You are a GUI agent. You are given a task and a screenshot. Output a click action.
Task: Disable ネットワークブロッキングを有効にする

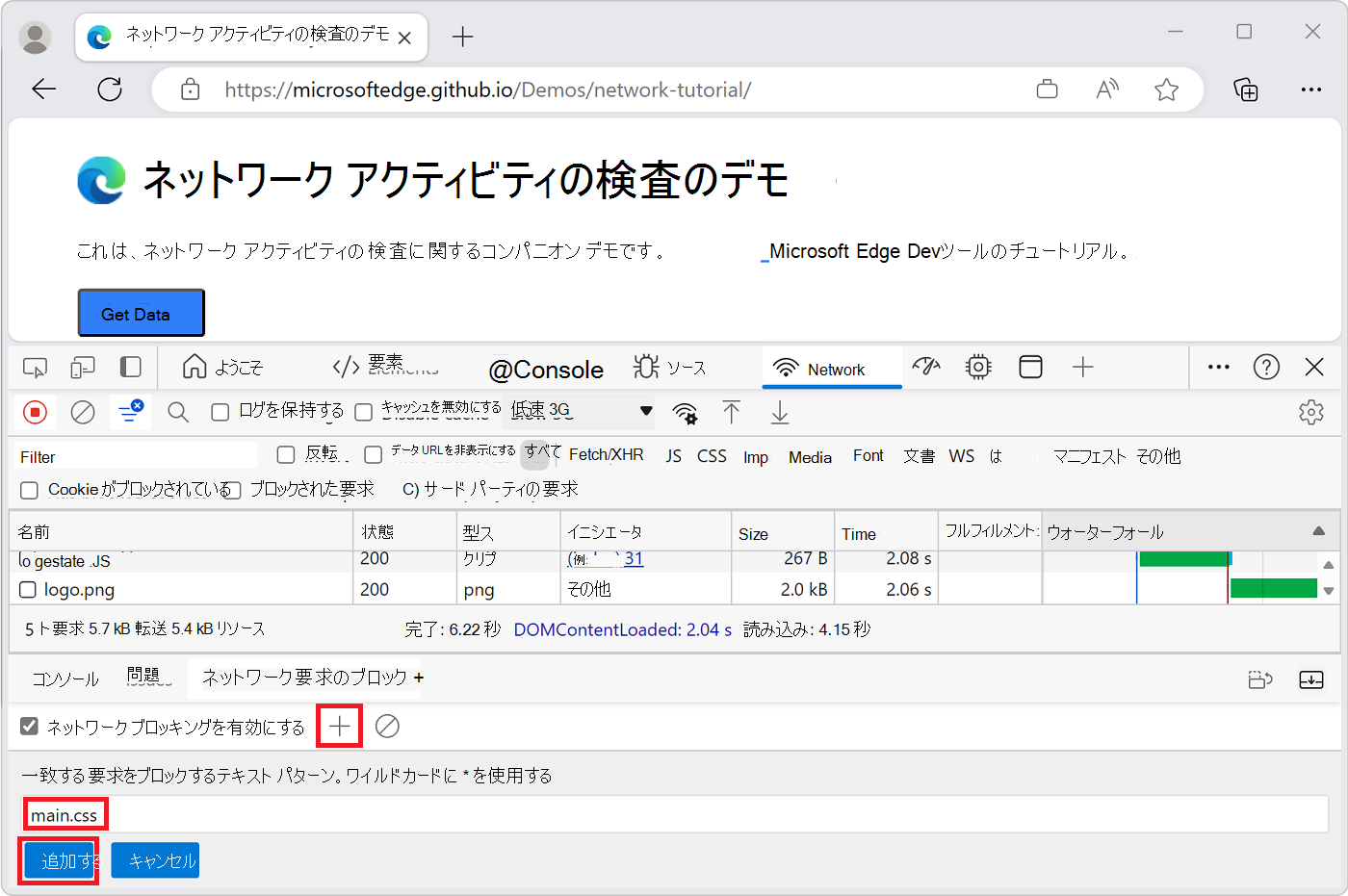(29, 726)
